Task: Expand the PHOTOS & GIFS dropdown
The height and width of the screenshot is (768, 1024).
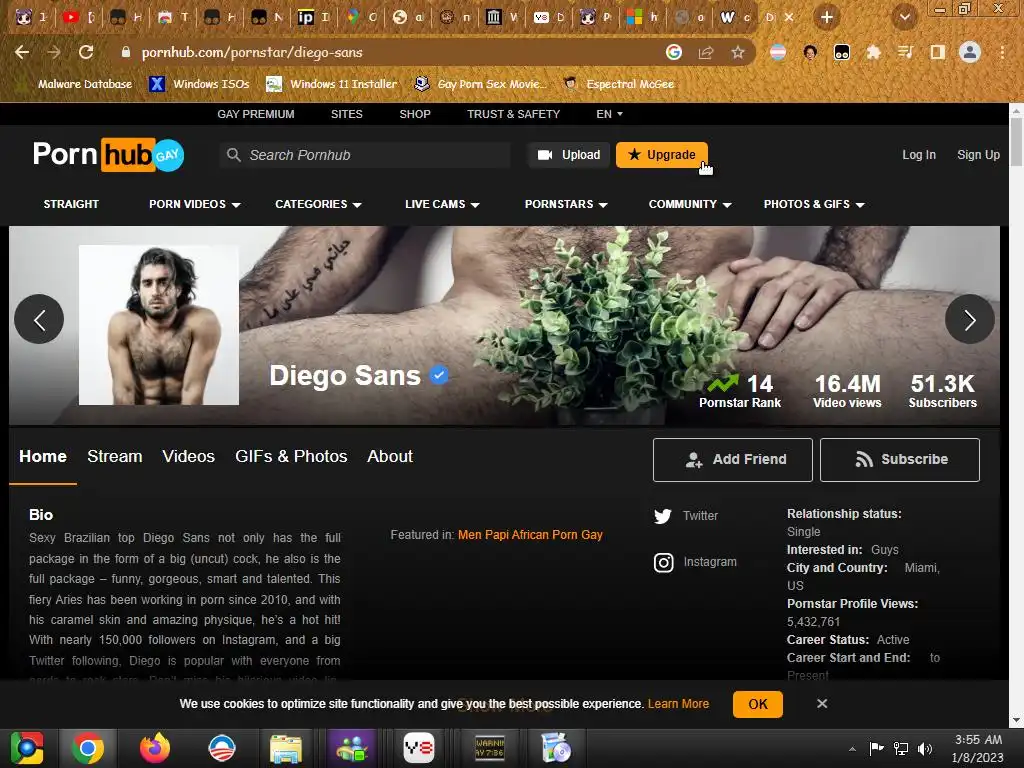Action: pyautogui.click(x=814, y=204)
